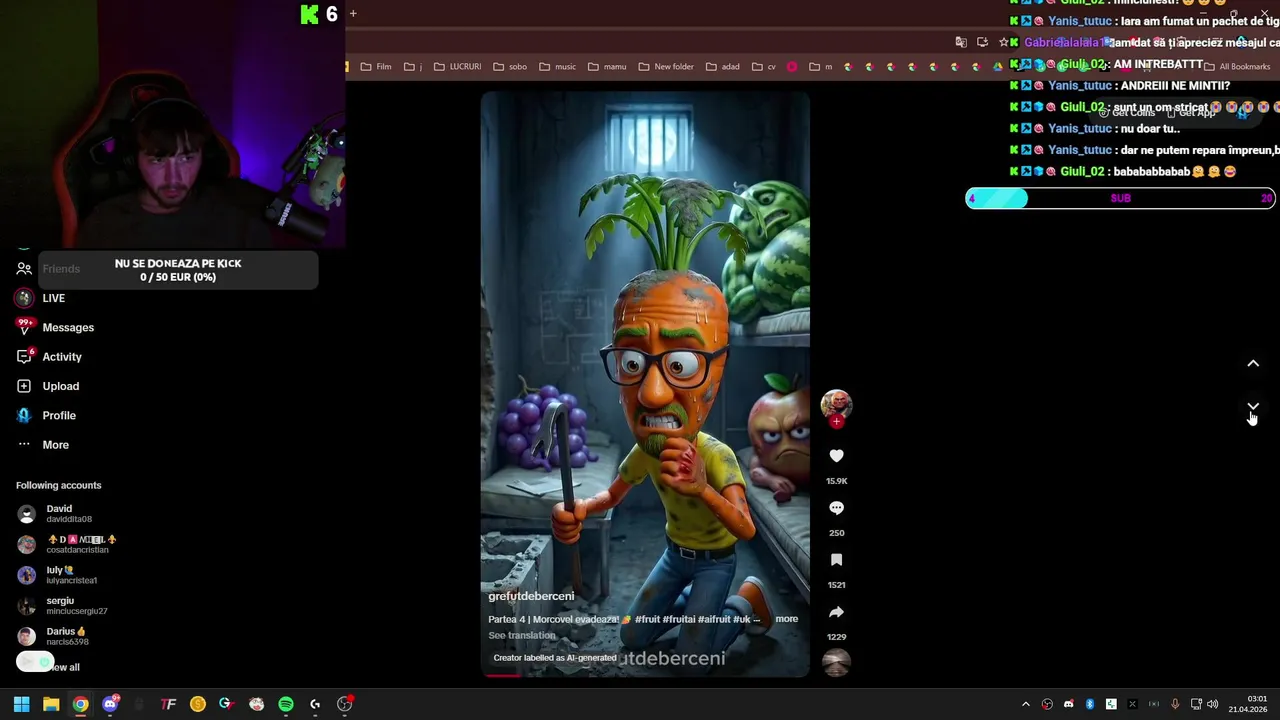
Task: Click the translate page icon in address bar
Action: [x=961, y=42]
